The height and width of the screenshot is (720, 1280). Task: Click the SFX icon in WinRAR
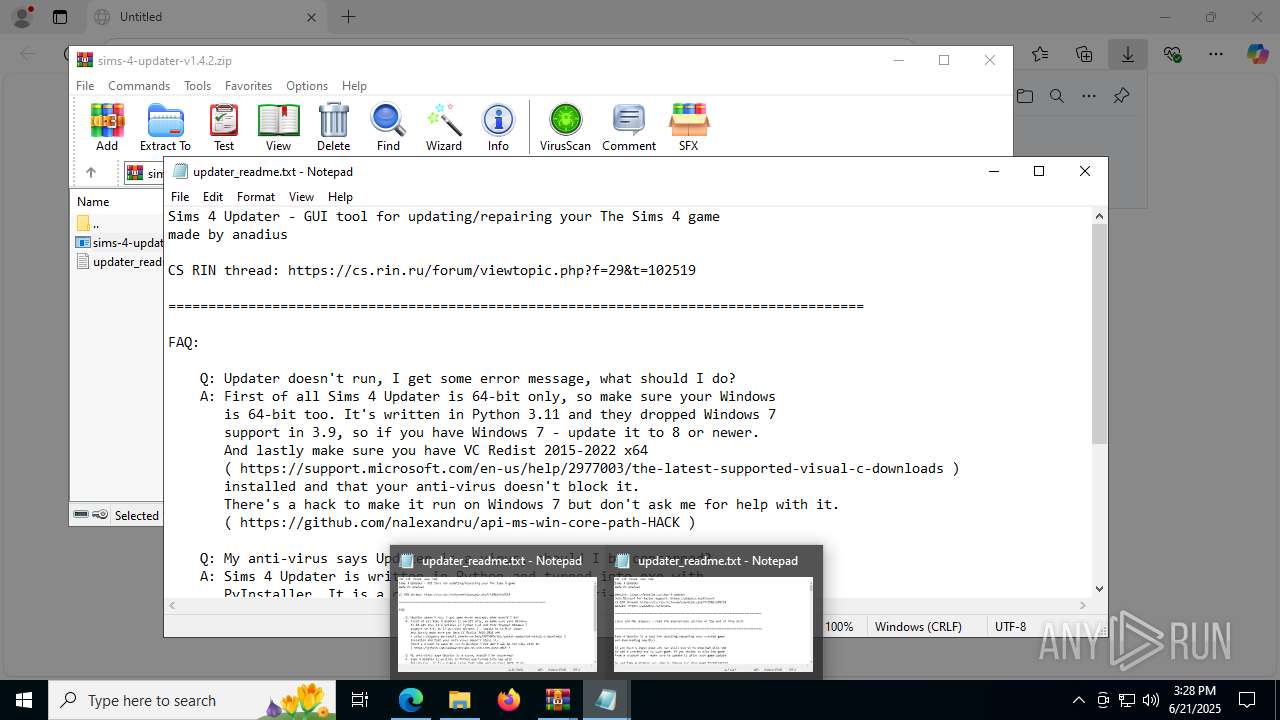pyautogui.click(x=688, y=127)
